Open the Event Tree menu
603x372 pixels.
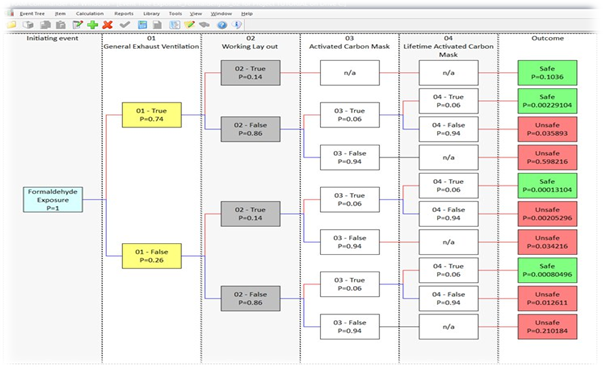(32, 13)
